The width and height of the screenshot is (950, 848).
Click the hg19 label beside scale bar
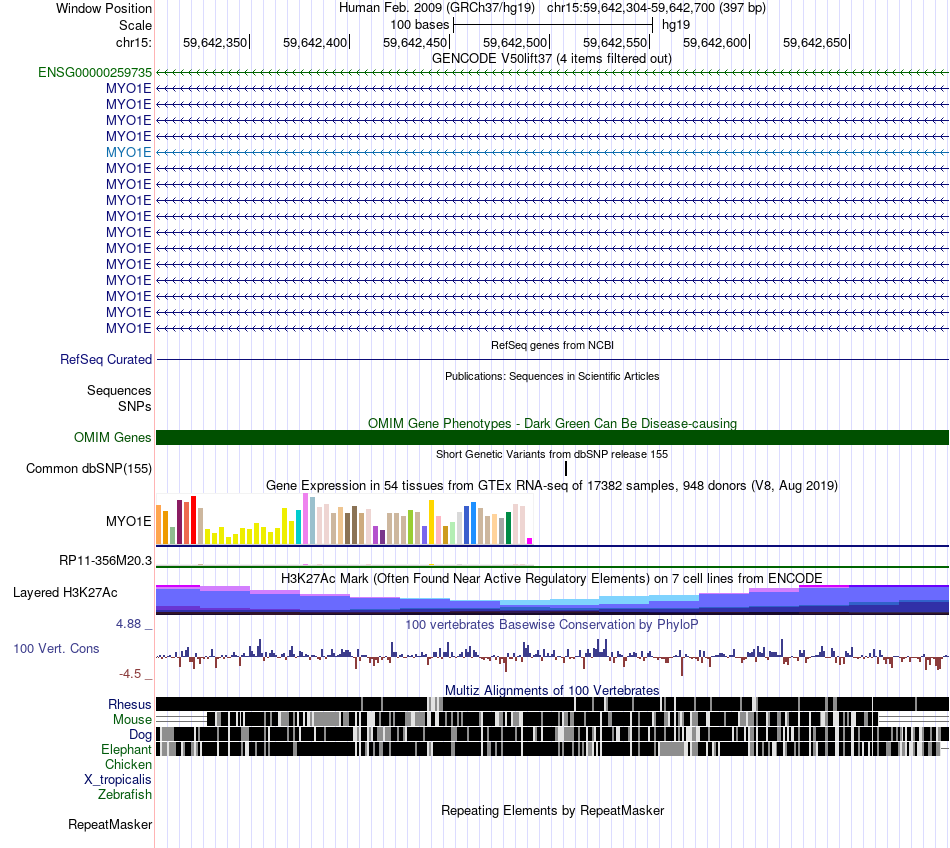(676, 25)
